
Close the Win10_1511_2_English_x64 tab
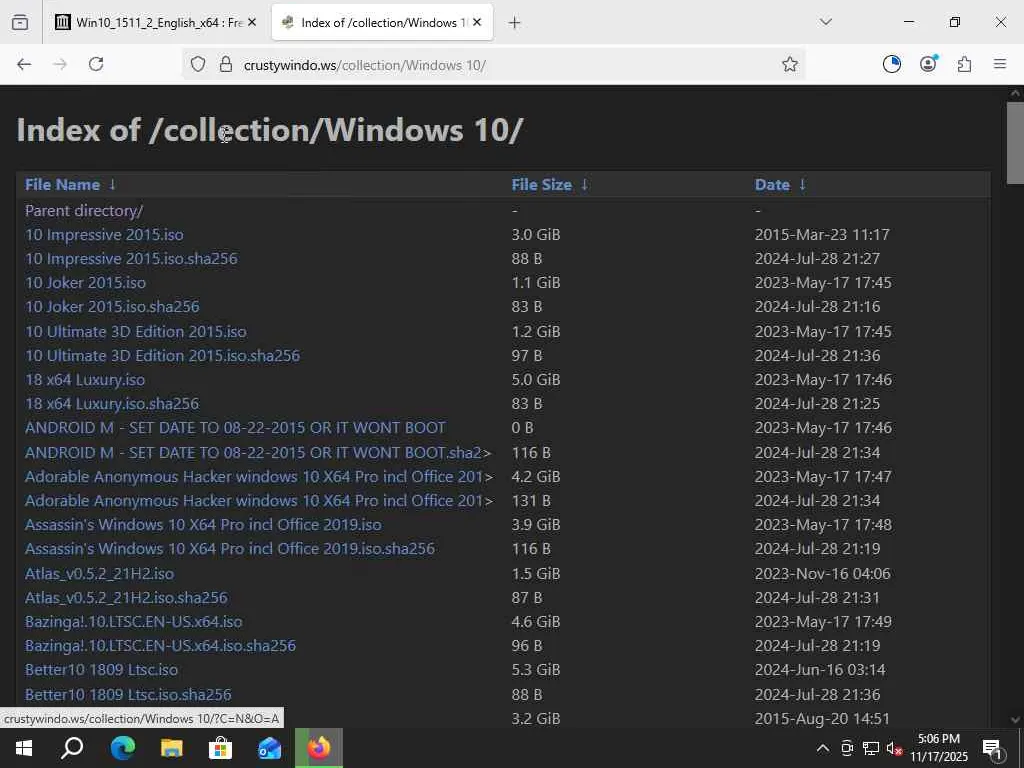[x=252, y=22]
